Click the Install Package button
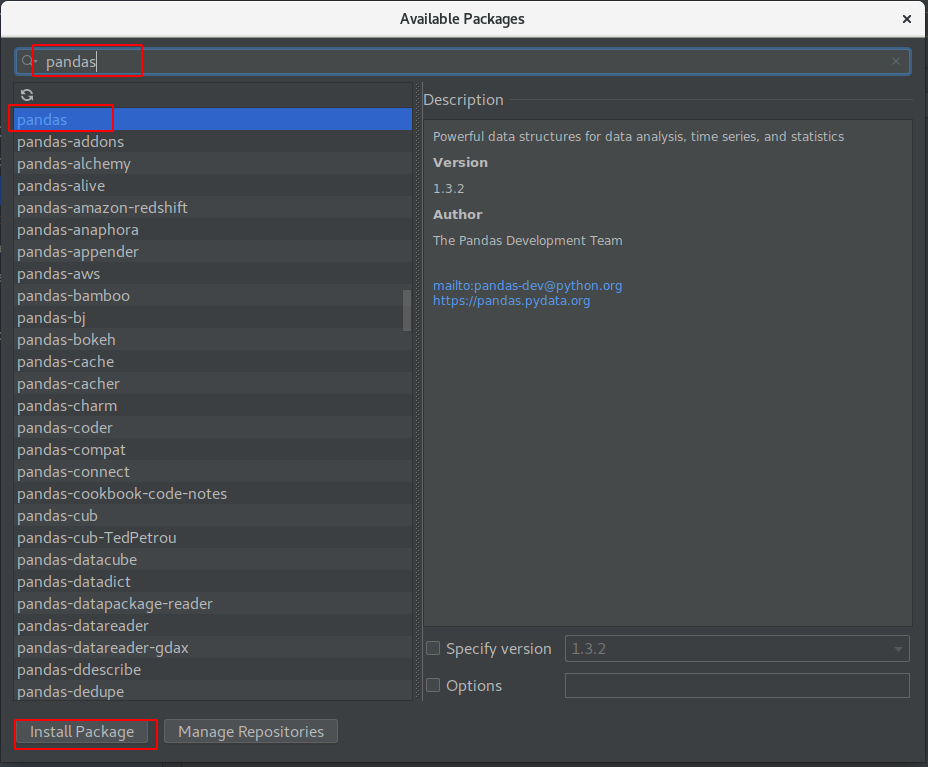The height and width of the screenshot is (767, 928). (x=82, y=731)
